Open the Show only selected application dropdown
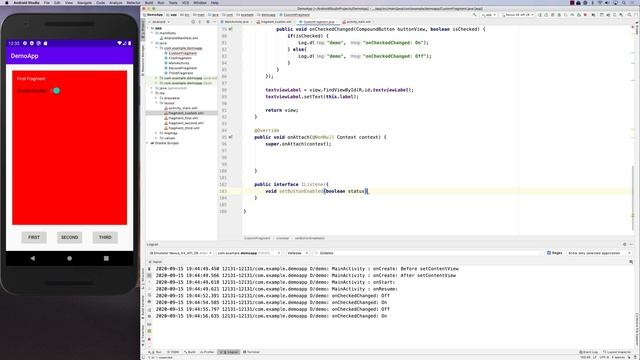This screenshot has width=640, height=360. 599,253
